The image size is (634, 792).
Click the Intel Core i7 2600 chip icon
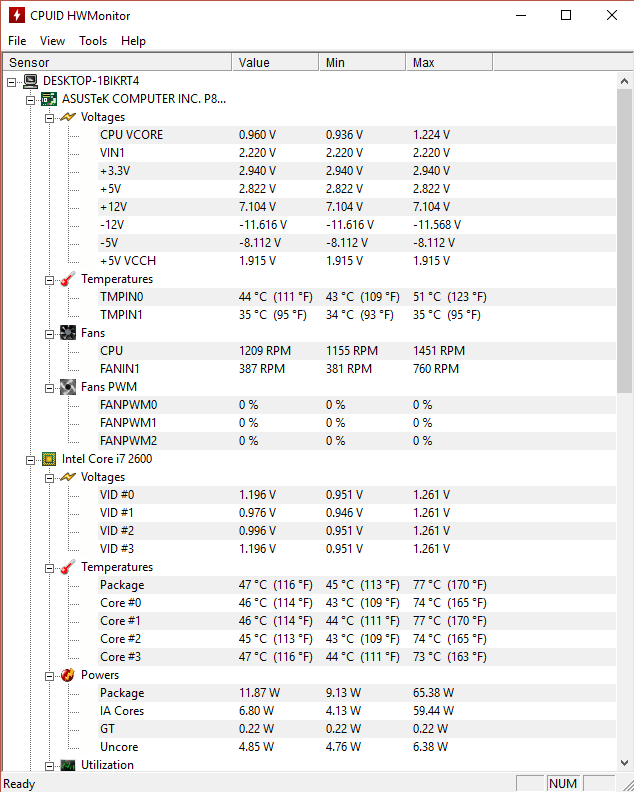pyautogui.click(x=49, y=459)
